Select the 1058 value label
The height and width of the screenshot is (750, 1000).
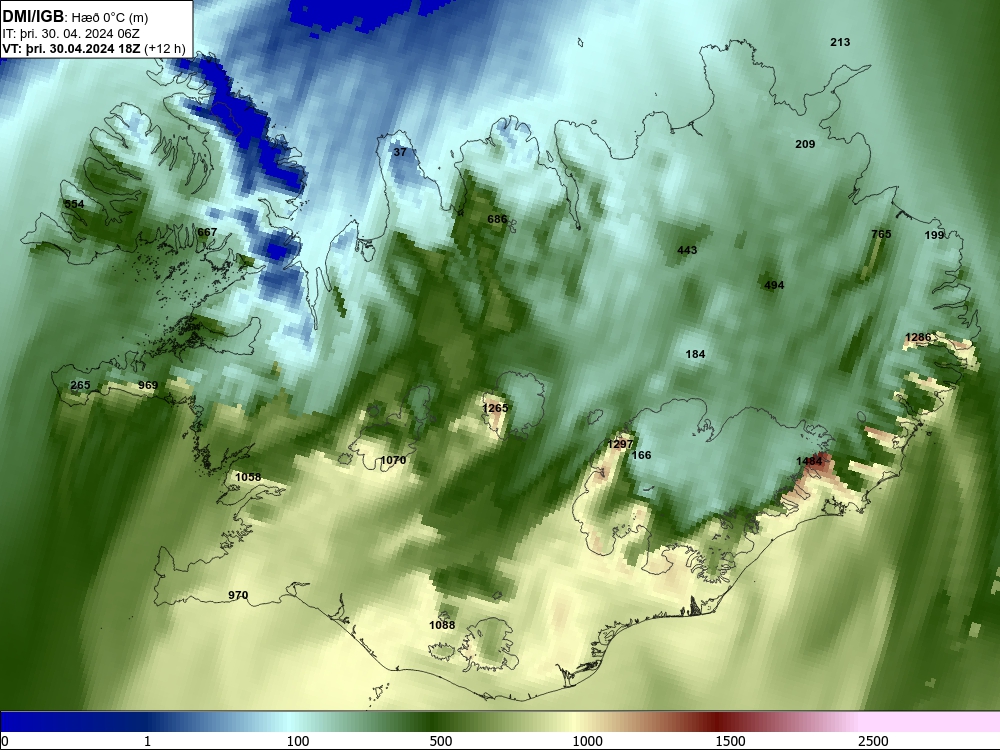[x=248, y=477]
